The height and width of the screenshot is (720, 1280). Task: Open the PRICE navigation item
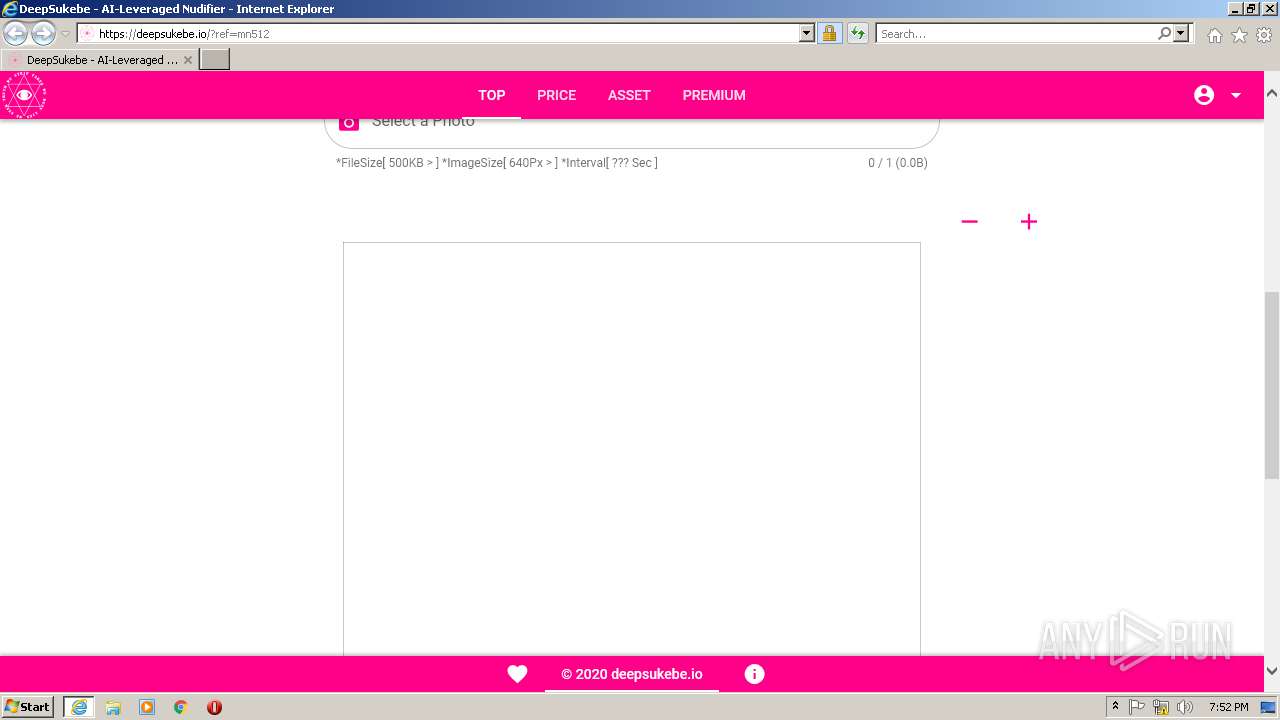tap(556, 95)
